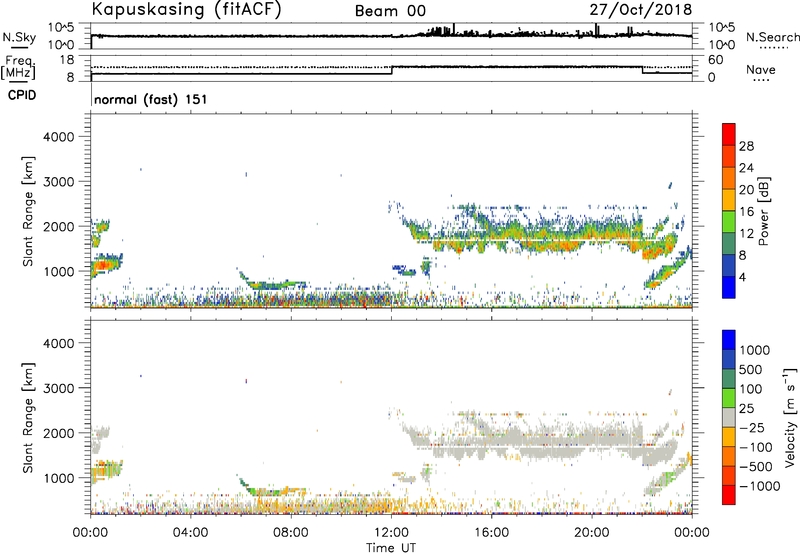This screenshot has width=800, height=554.
Task: Click the 'Power [dB]' colorbar label
Action: coord(763,211)
